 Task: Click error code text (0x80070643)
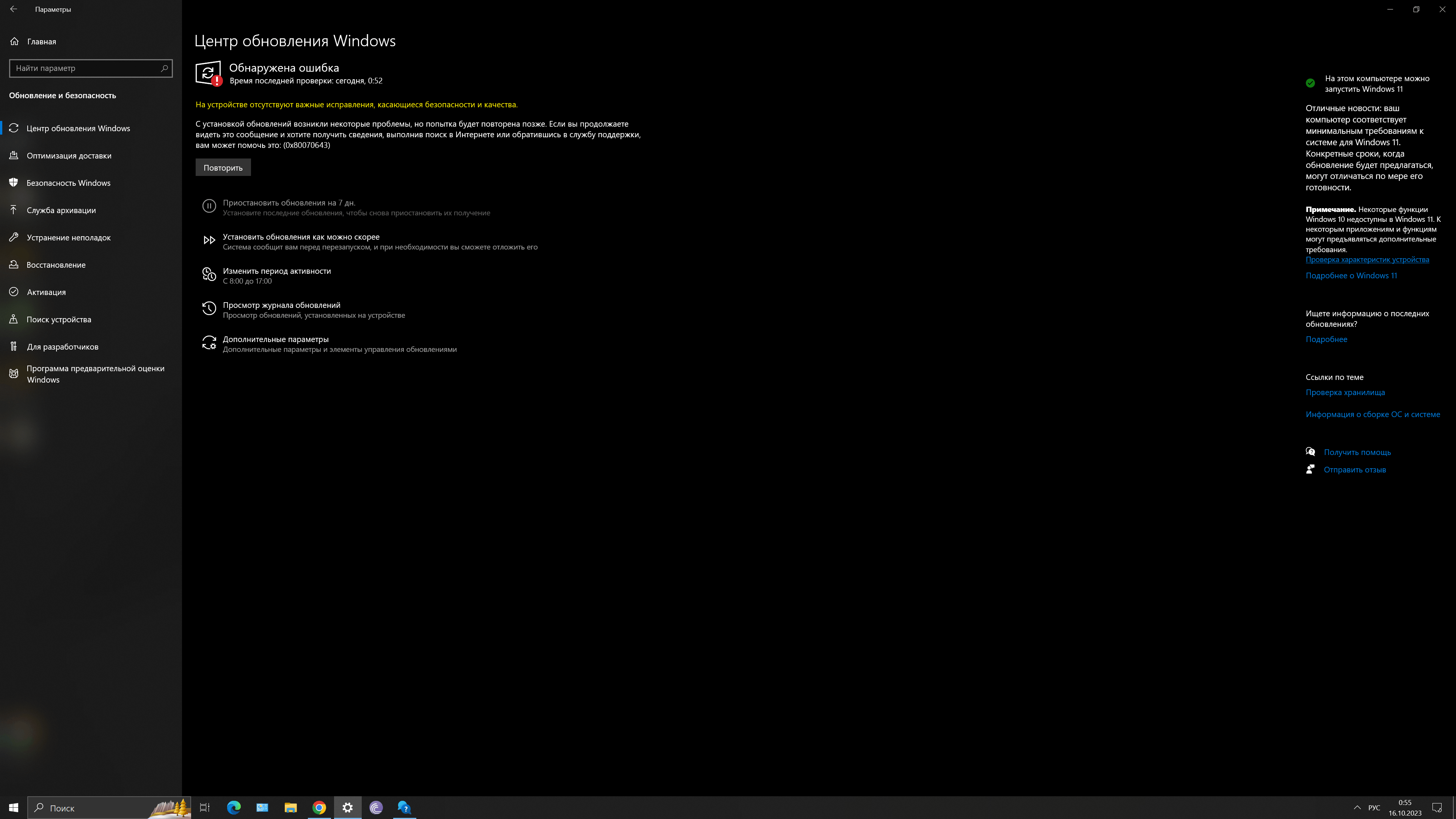(306, 145)
